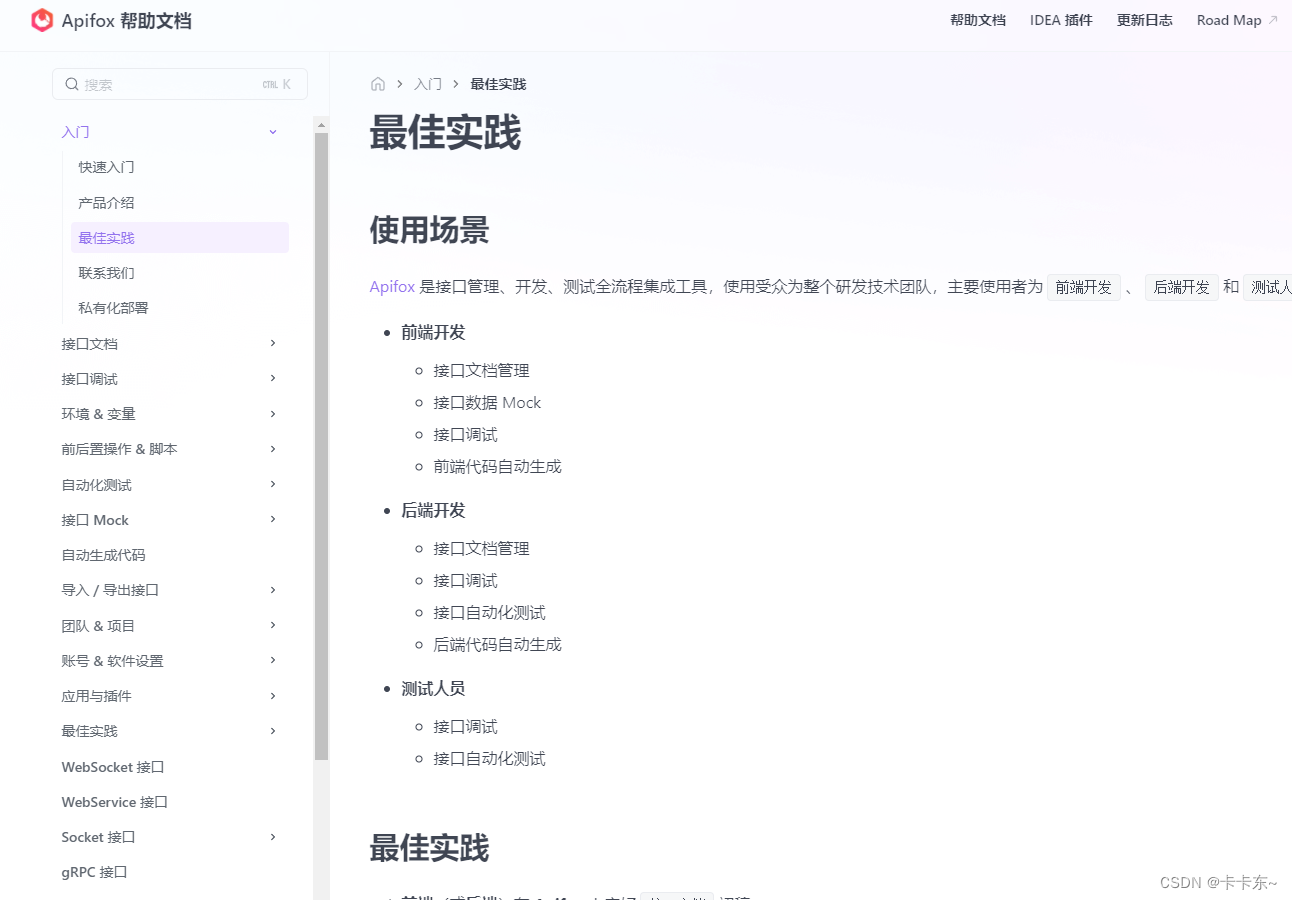Expand the 接口 Mock section chevron
The height and width of the screenshot is (900, 1292).
click(273, 519)
